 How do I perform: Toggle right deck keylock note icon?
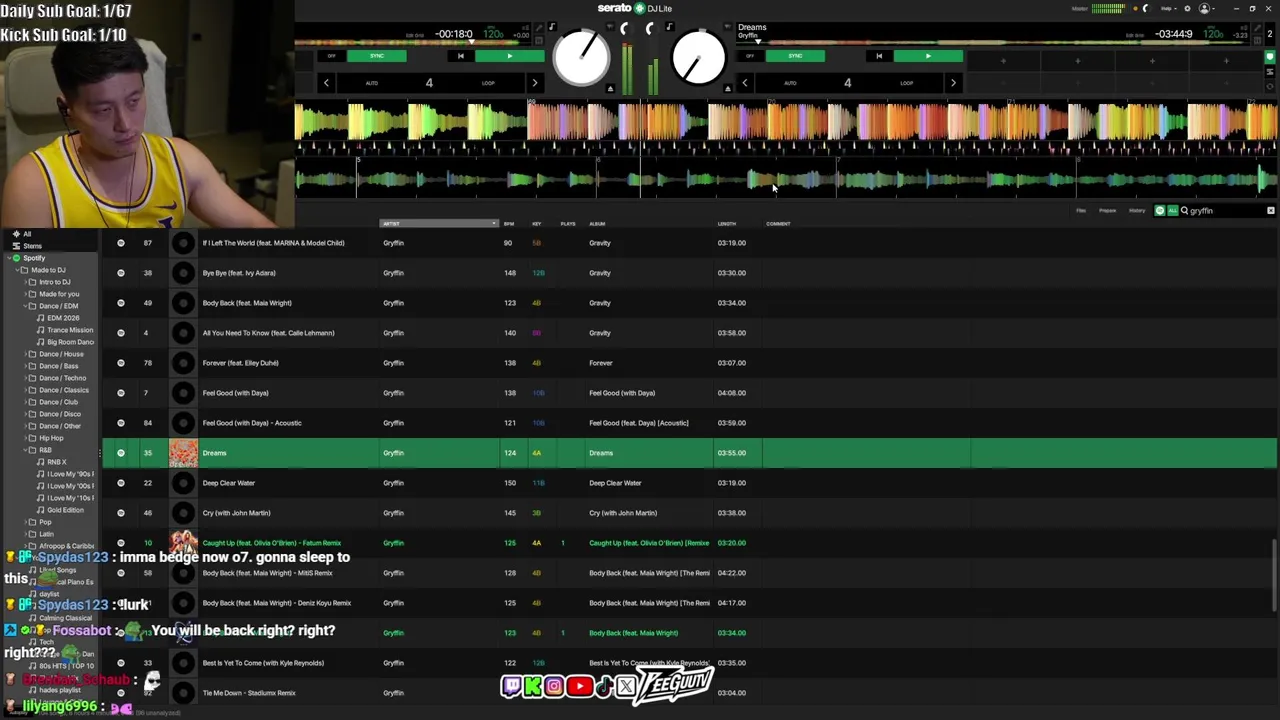point(669,27)
